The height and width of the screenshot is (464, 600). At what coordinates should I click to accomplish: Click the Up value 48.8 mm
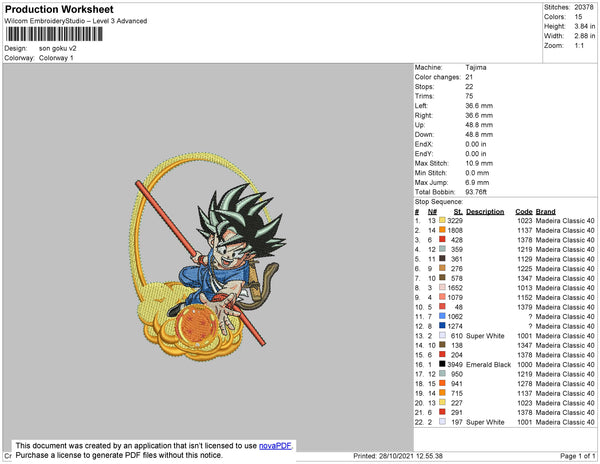coord(479,125)
